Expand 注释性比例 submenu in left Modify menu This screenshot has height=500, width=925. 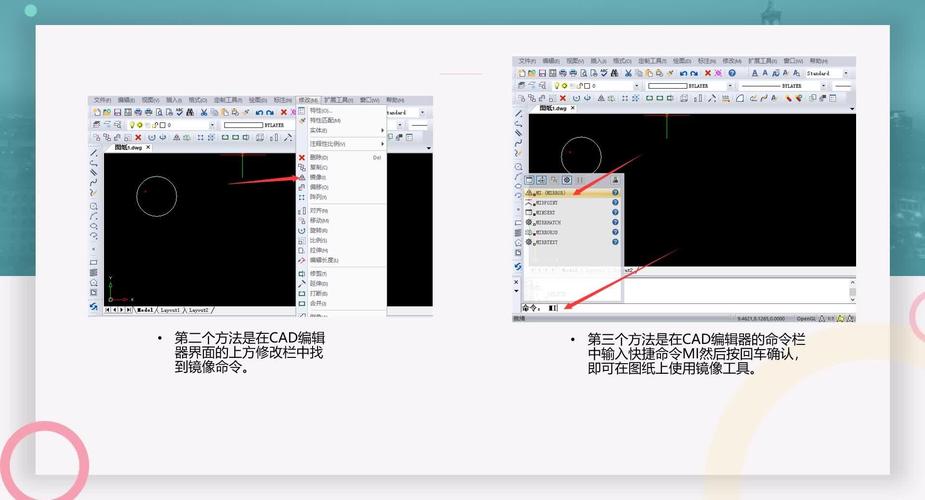point(341,144)
